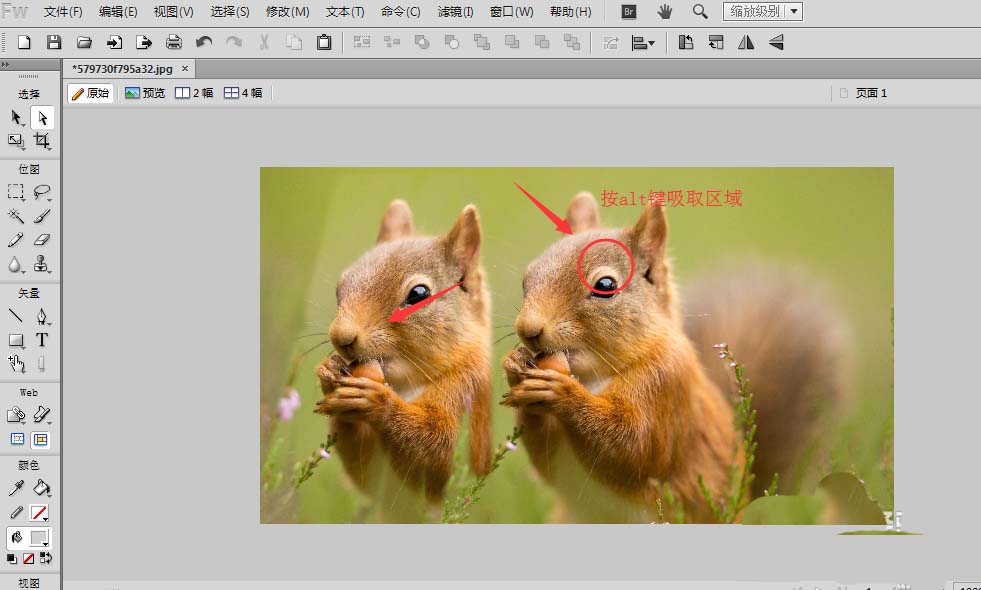This screenshot has height=590, width=981.
Task: Enable the 2 幅 (2-Up) view
Action: (194, 93)
